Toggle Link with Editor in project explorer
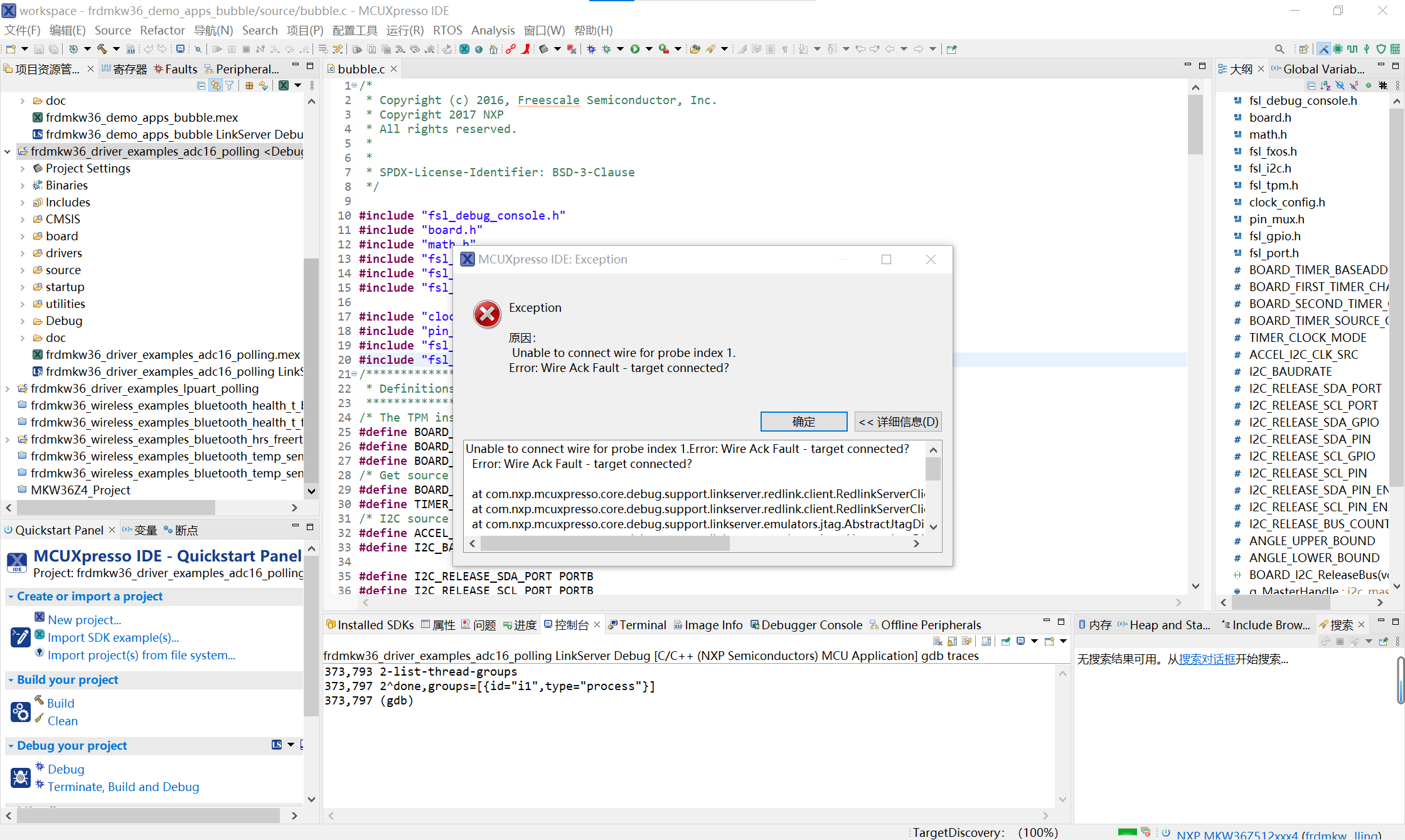Screen dimensions: 1405x840 [215, 85]
